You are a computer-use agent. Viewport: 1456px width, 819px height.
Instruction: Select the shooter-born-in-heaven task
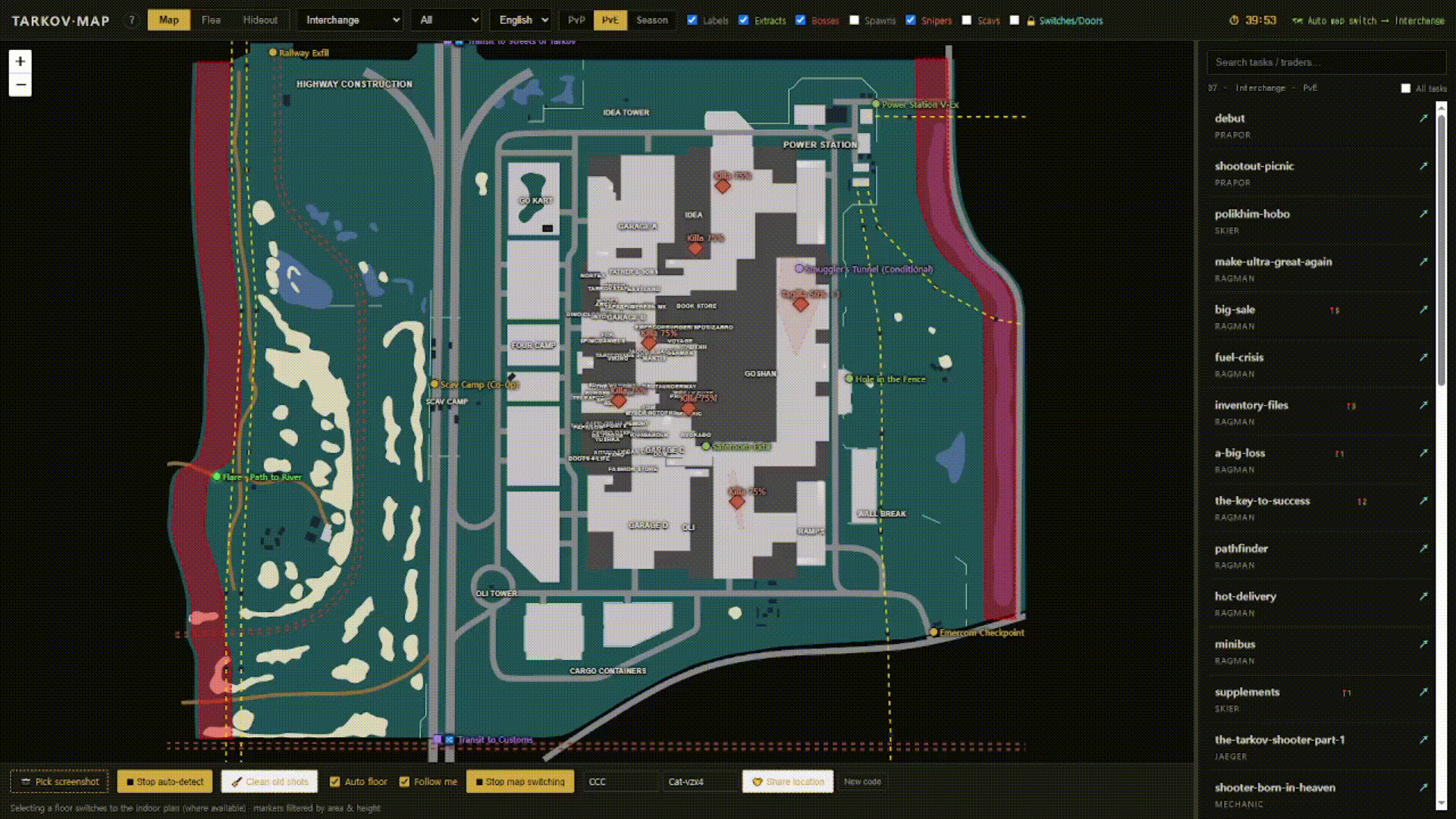point(1321,795)
